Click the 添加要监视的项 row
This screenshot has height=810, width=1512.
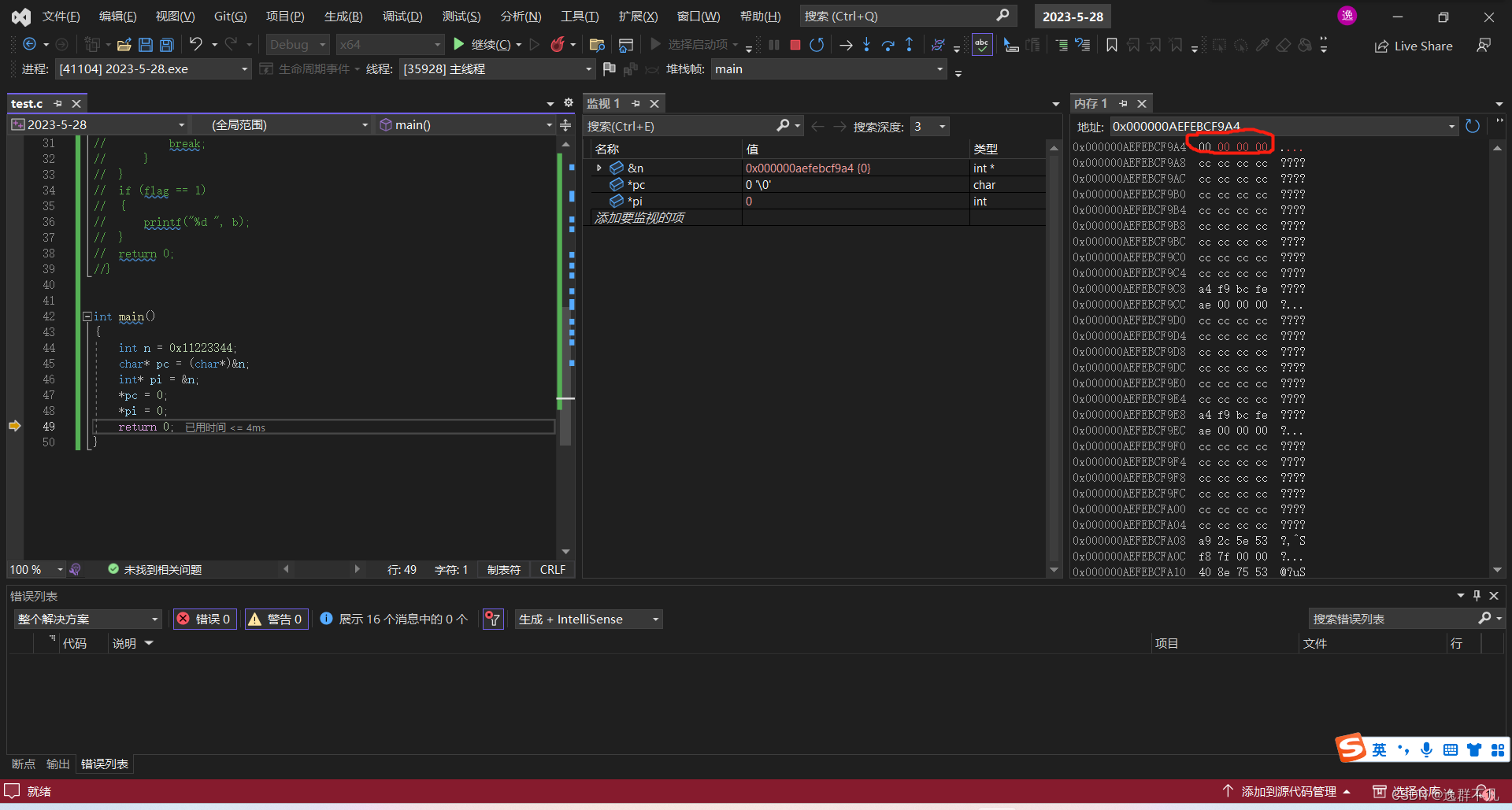[x=819, y=217]
